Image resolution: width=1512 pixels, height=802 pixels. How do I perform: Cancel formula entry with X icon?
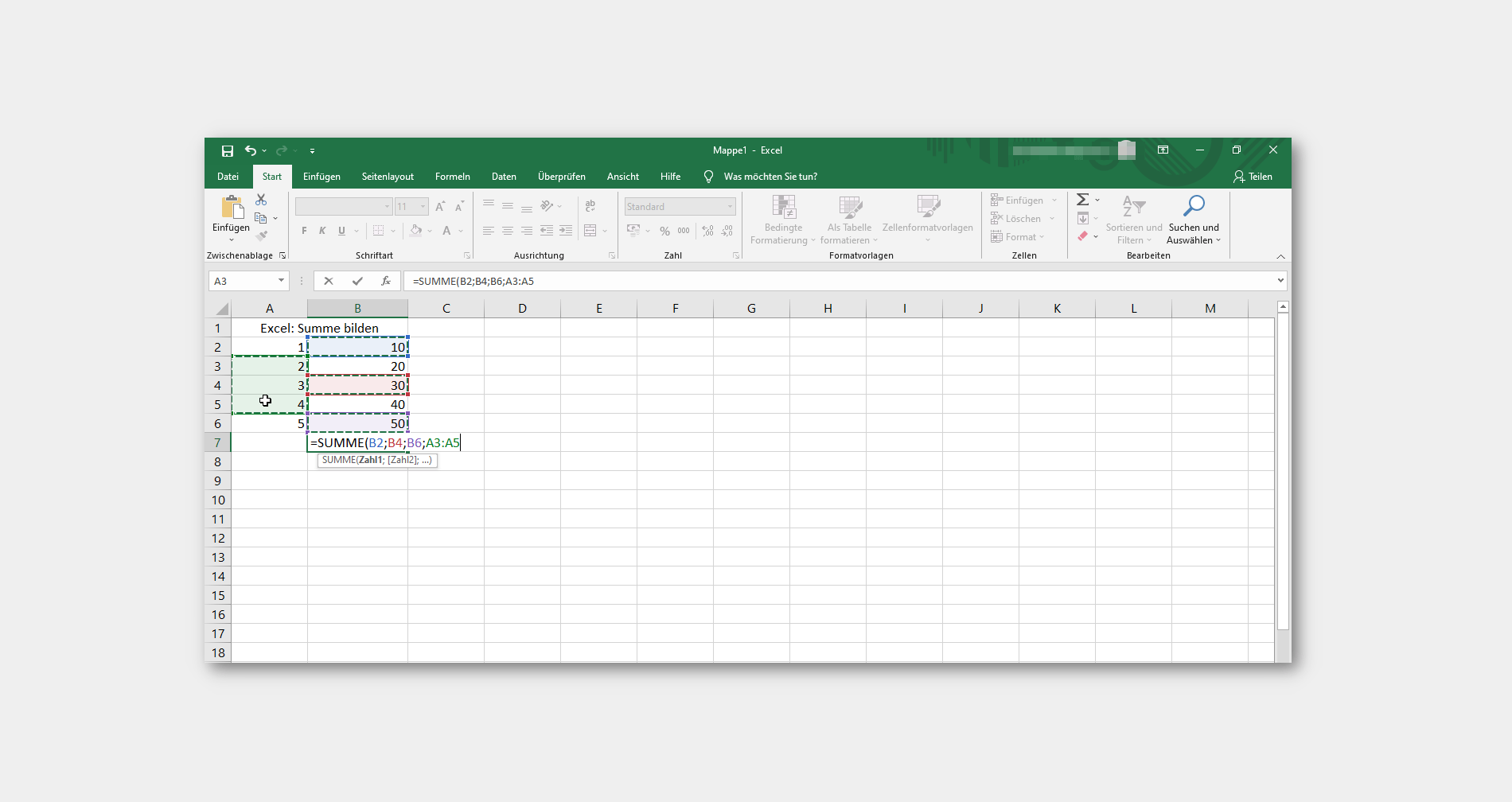click(x=329, y=281)
